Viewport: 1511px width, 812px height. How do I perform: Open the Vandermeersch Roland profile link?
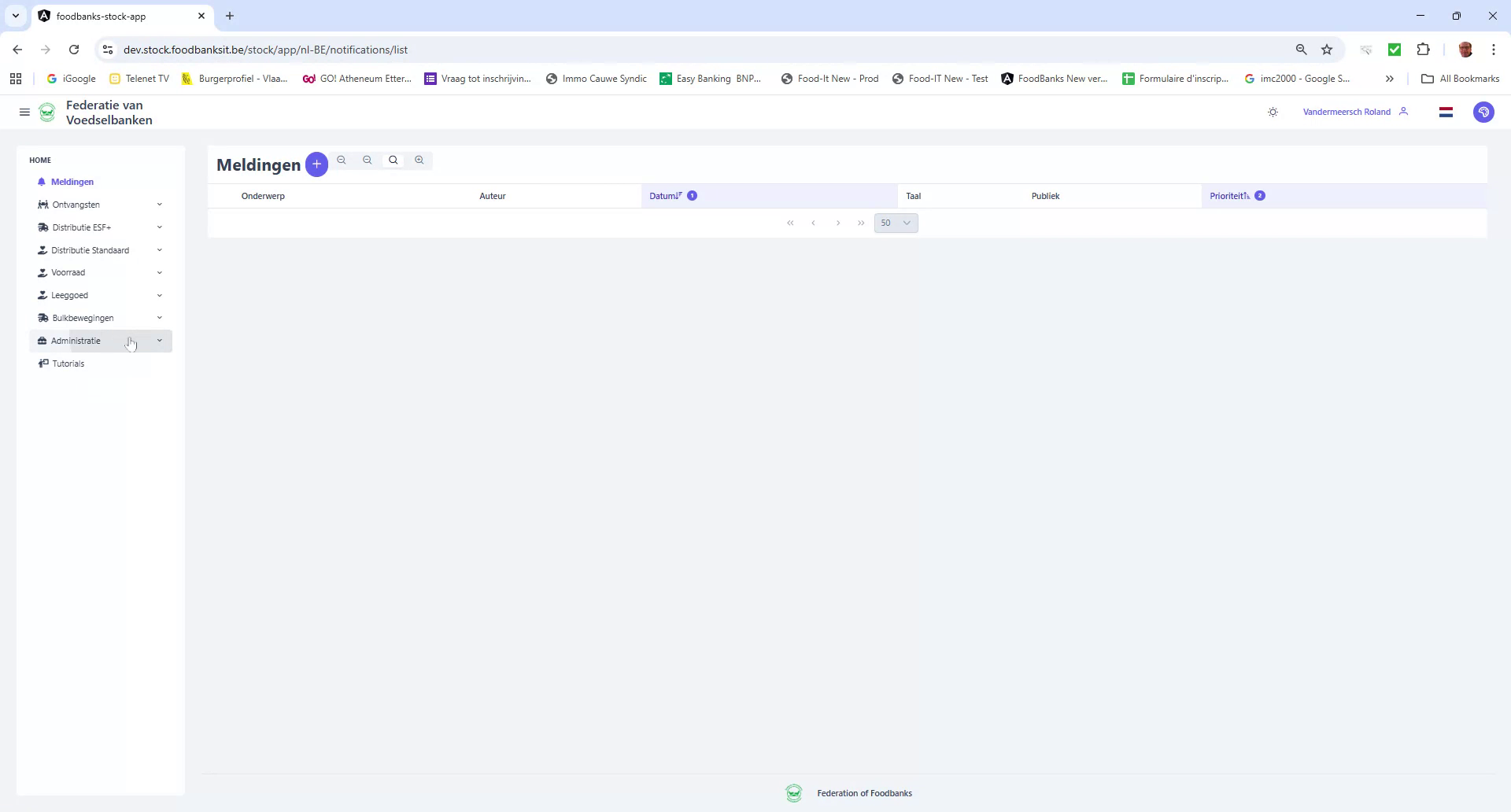1347,111
